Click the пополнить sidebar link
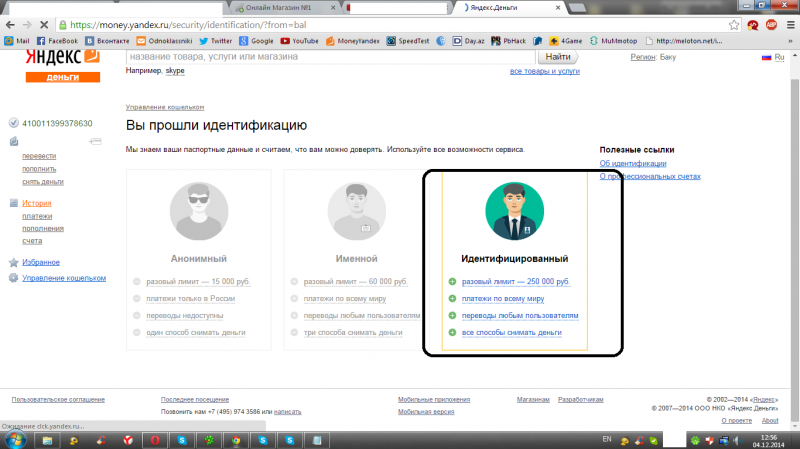Image resolution: width=800 pixels, height=449 pixels. (39, 169)
